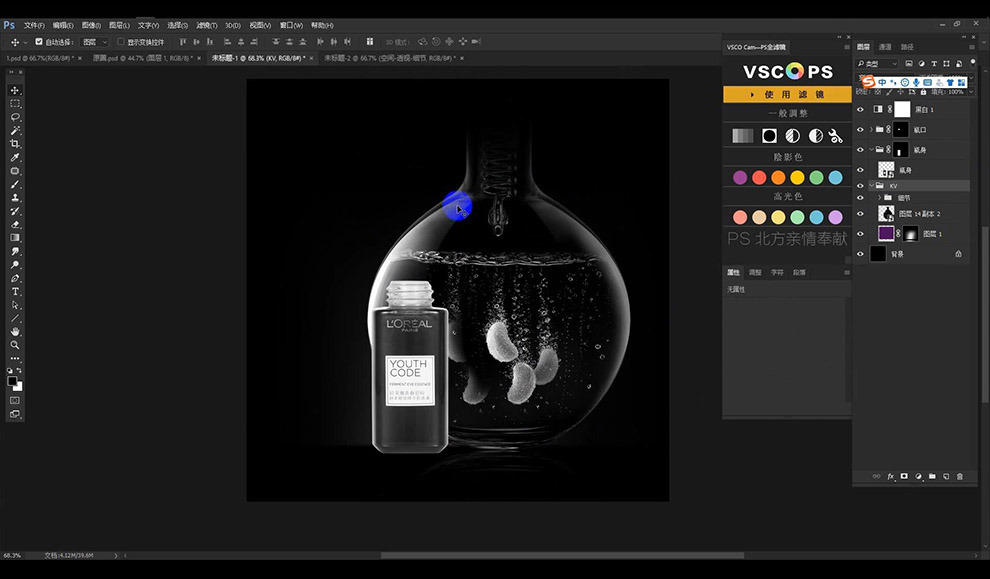Pick the Zoom magnifier tool

coord(15,345)
